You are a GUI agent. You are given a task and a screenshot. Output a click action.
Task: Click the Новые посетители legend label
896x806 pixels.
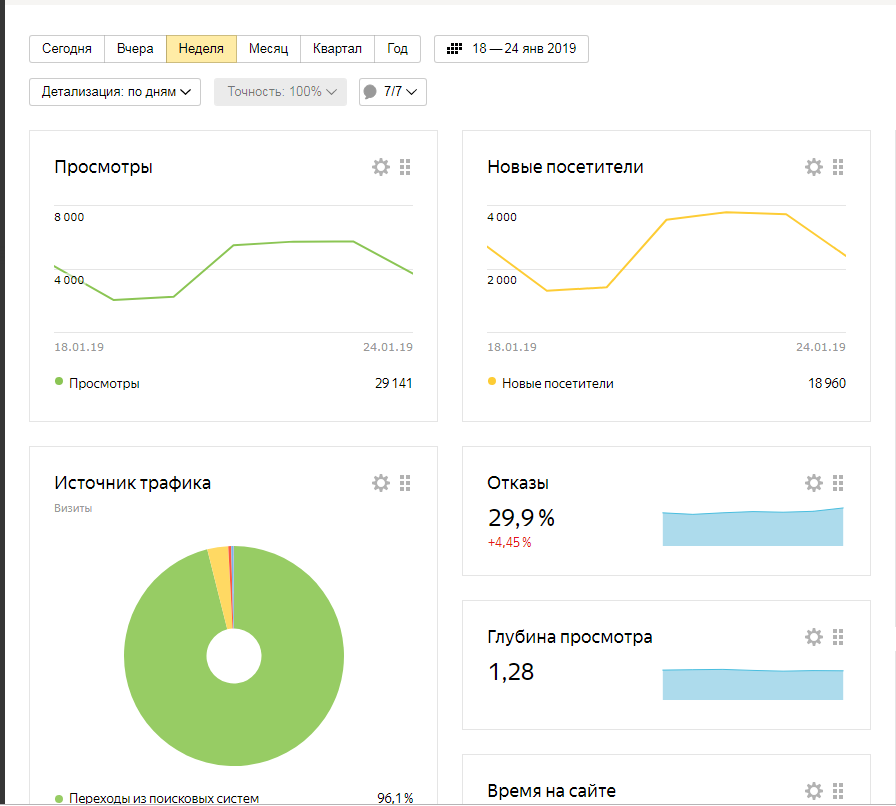558,384
